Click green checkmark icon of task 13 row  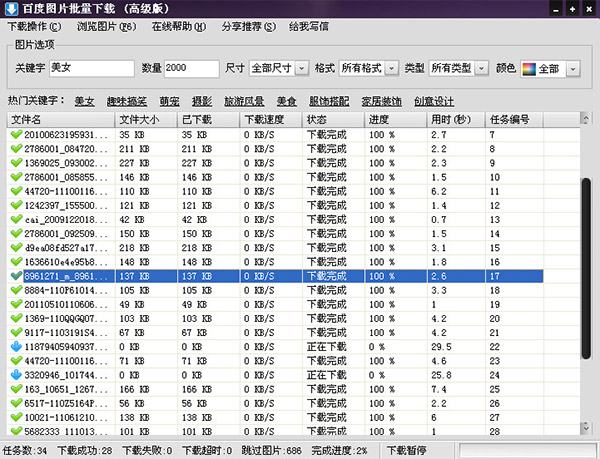[16, 219]
